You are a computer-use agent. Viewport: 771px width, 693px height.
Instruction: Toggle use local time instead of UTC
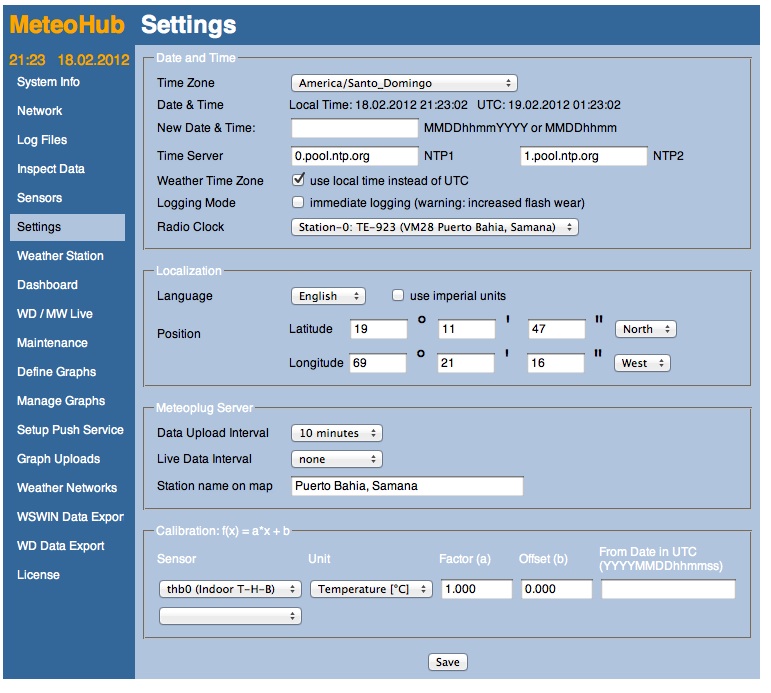coord(298,181)
